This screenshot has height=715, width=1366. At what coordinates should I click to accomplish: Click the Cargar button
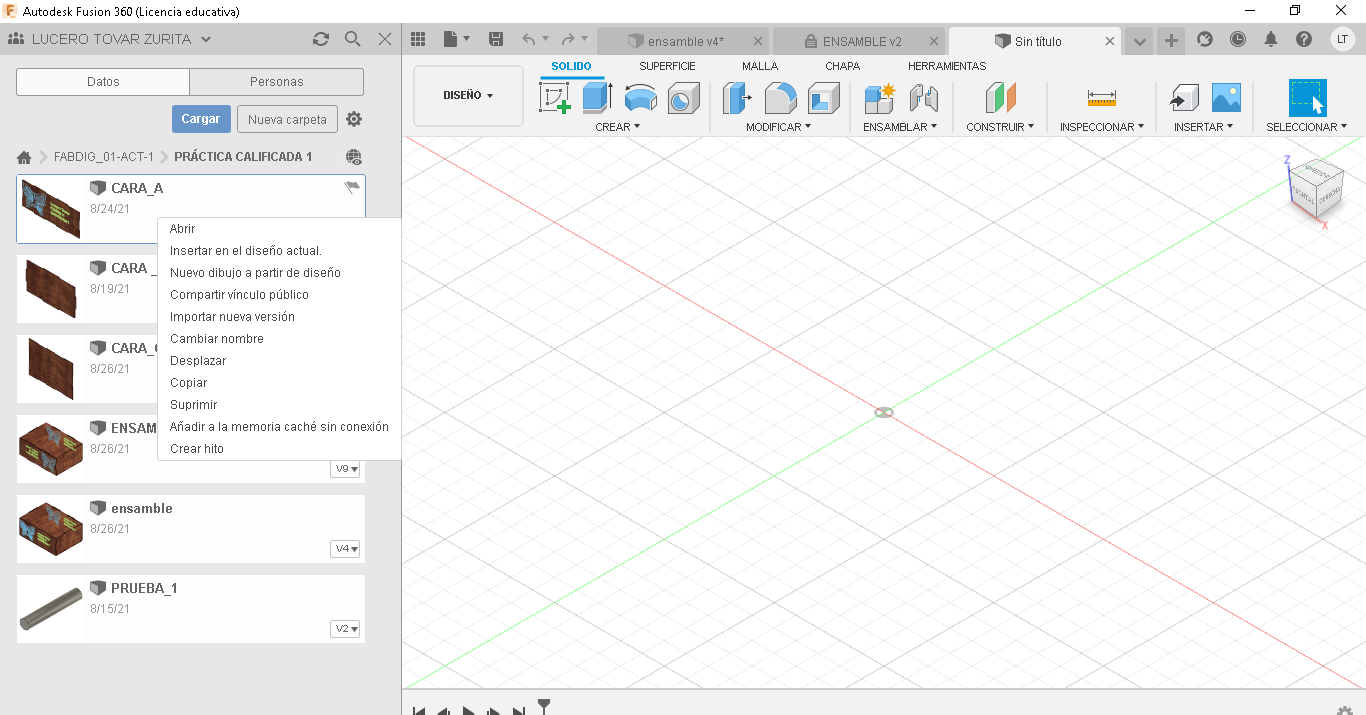[201, 119]
